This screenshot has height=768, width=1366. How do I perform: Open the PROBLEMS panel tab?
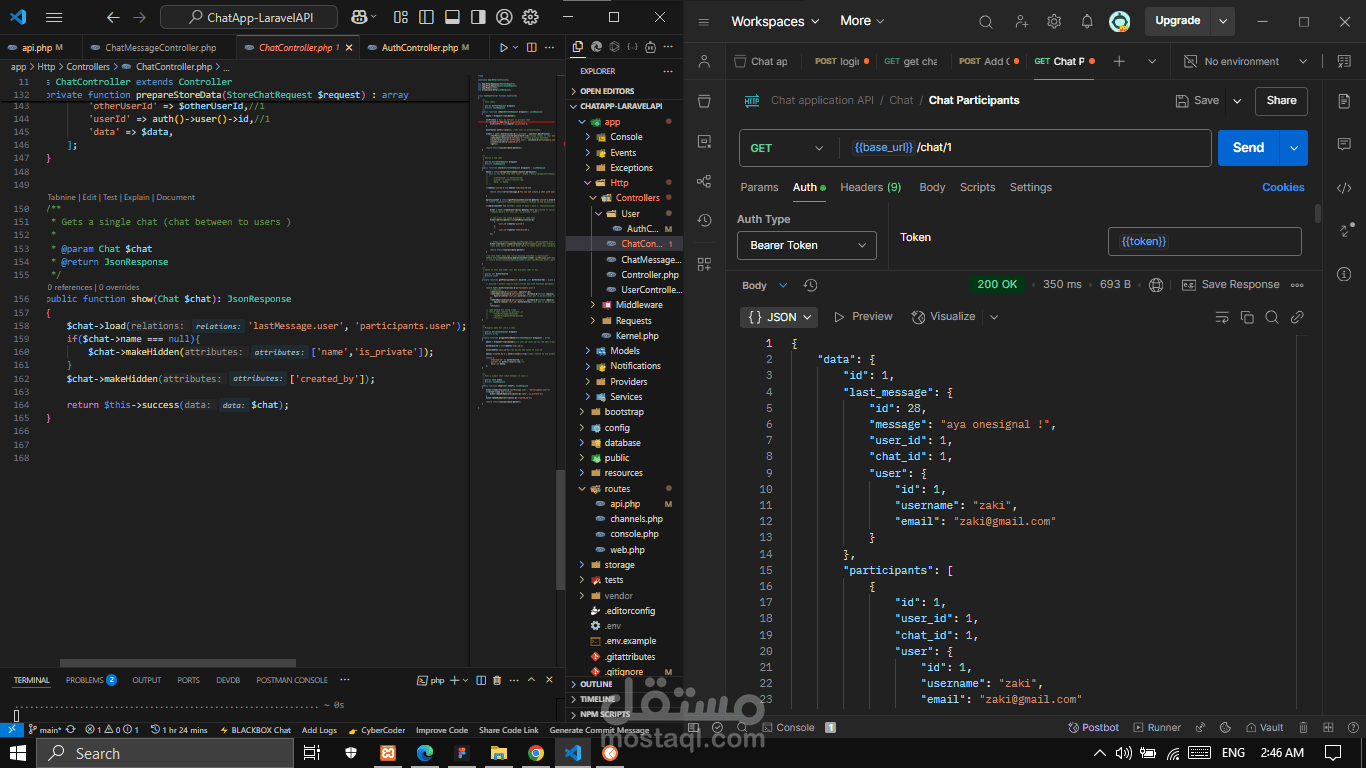coord(91,680)
